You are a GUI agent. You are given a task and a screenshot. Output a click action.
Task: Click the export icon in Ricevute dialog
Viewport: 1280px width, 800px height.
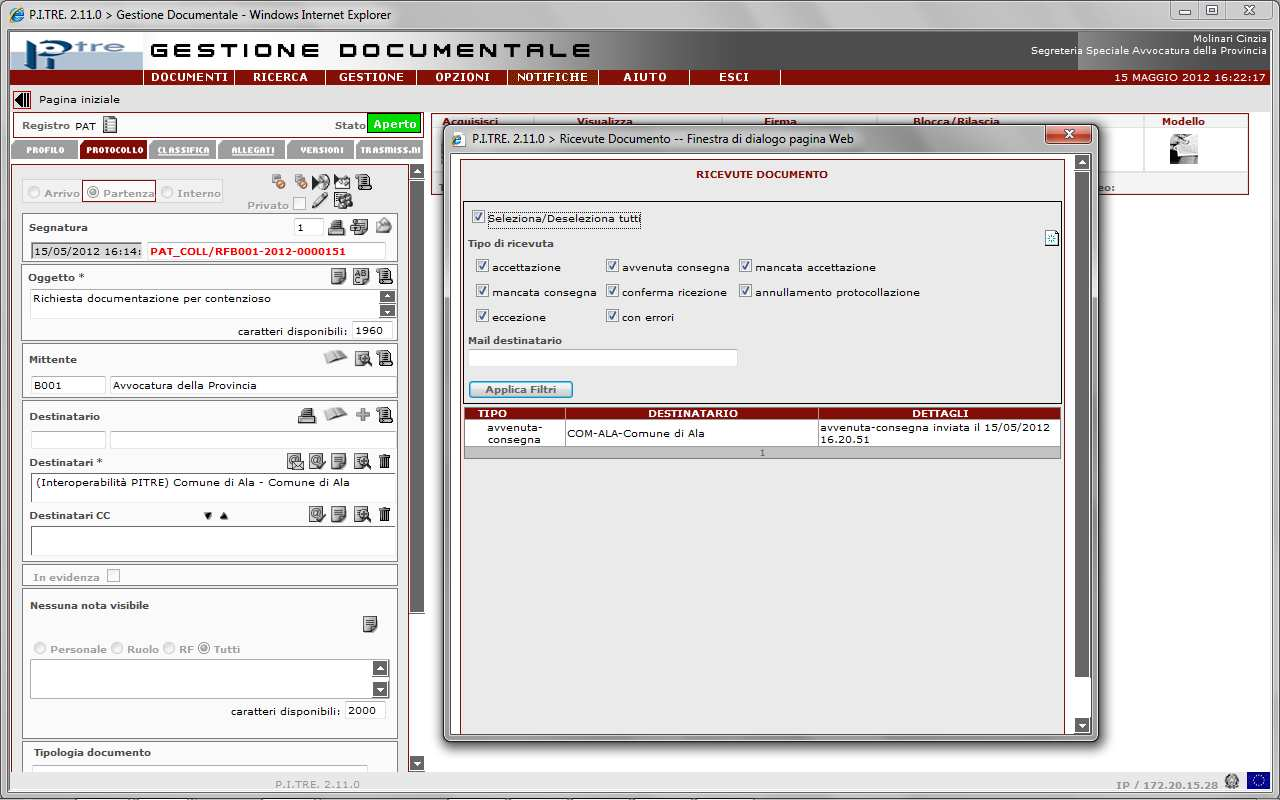[x=1052, y=237]
